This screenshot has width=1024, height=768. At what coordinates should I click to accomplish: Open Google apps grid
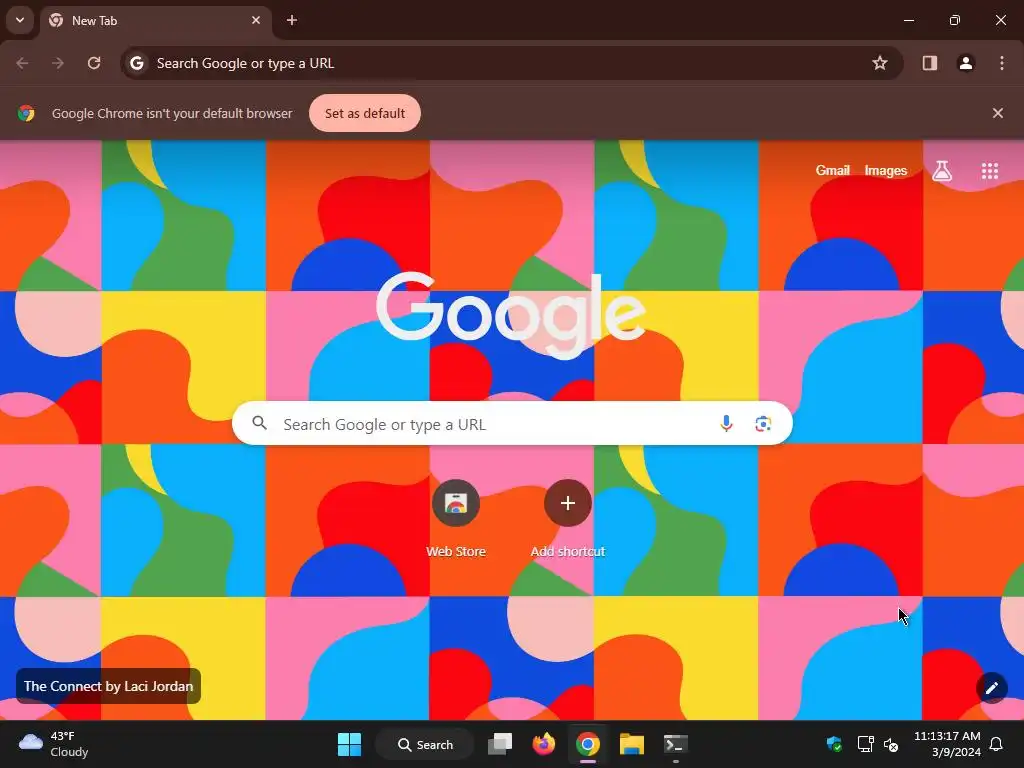[x=990, y=170]
